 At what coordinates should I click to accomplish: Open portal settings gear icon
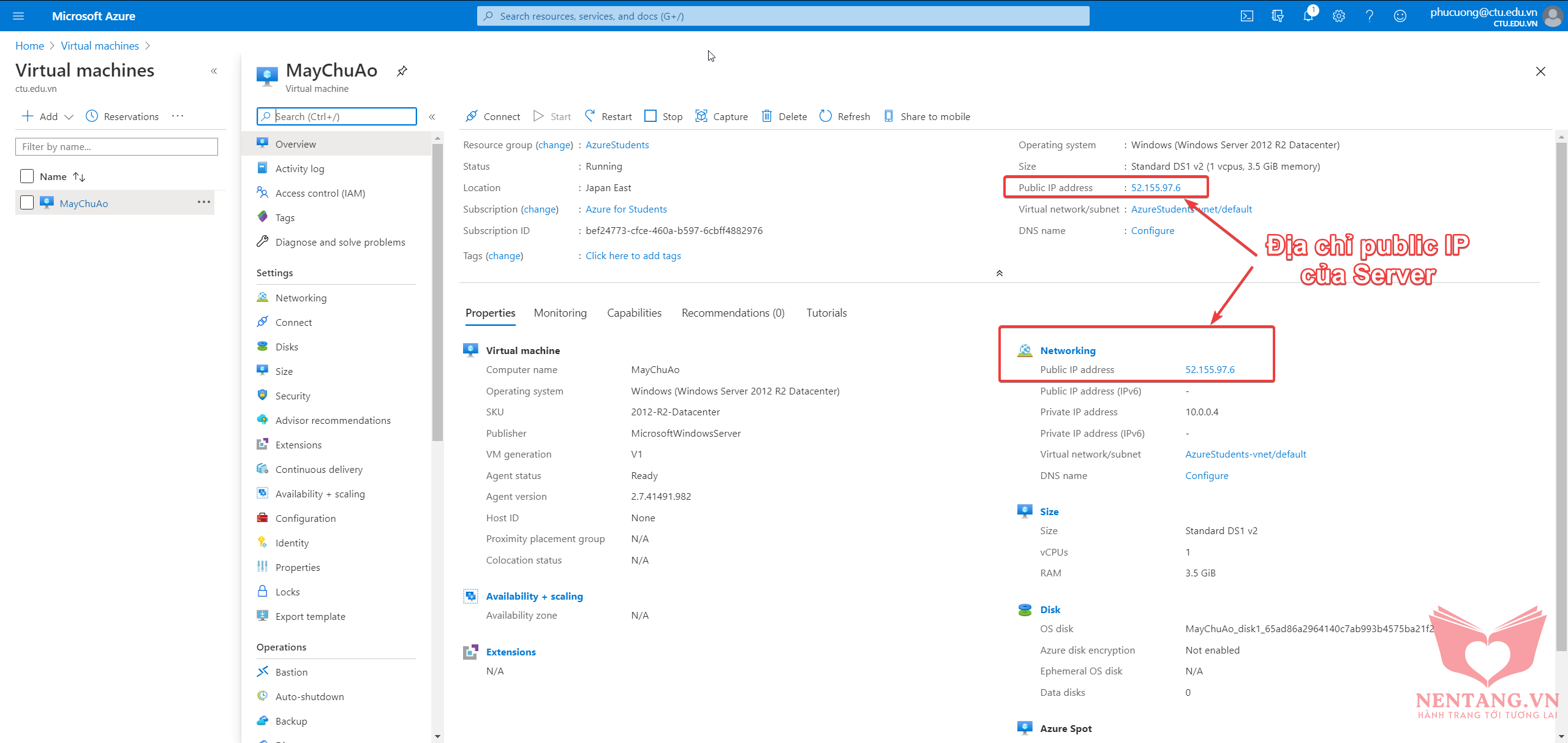click(x=1338, y=16)
